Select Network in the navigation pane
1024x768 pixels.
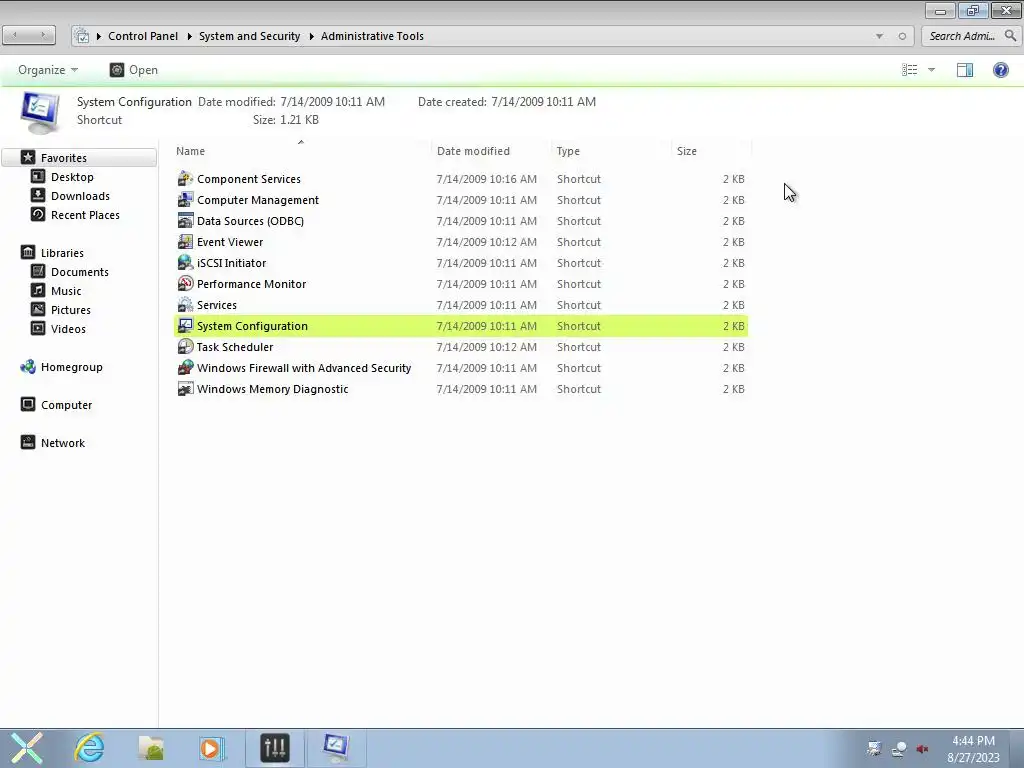coord(63,443)
